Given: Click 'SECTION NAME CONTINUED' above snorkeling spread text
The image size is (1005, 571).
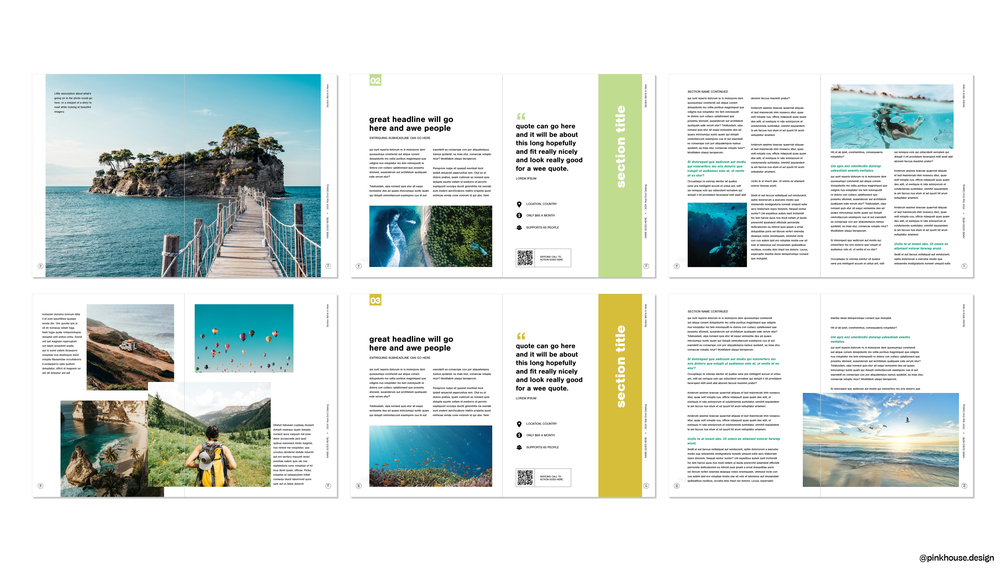Looking at the screenshot, I should click(708, 92).
